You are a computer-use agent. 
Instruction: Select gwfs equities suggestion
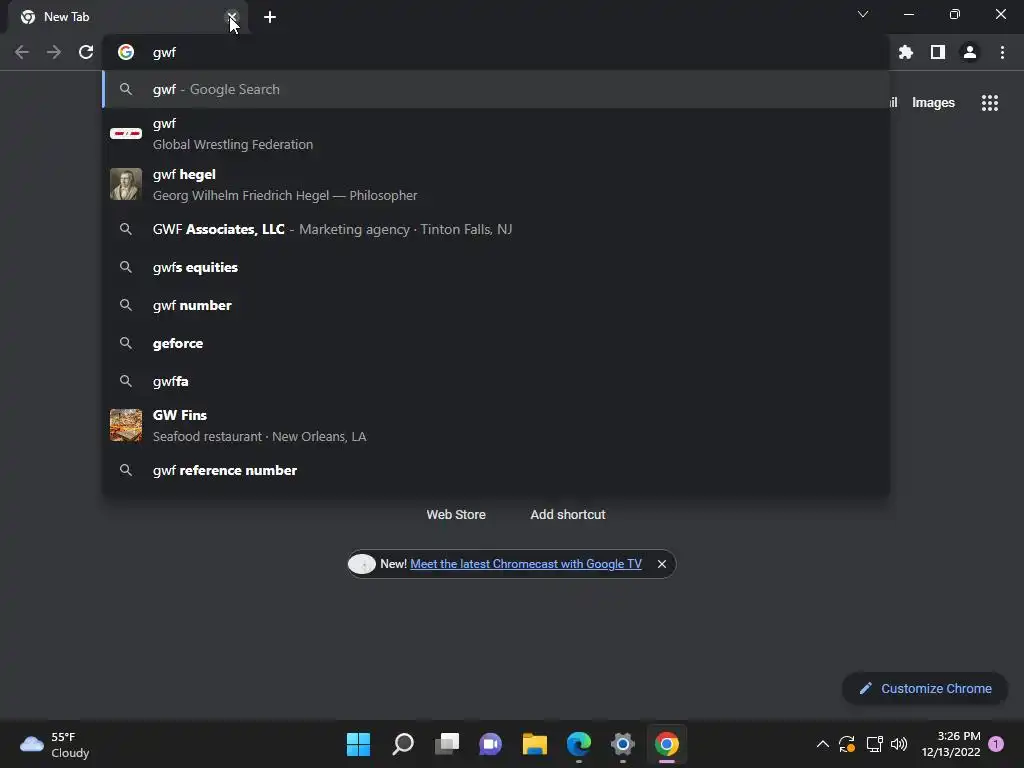pos(496,267)
